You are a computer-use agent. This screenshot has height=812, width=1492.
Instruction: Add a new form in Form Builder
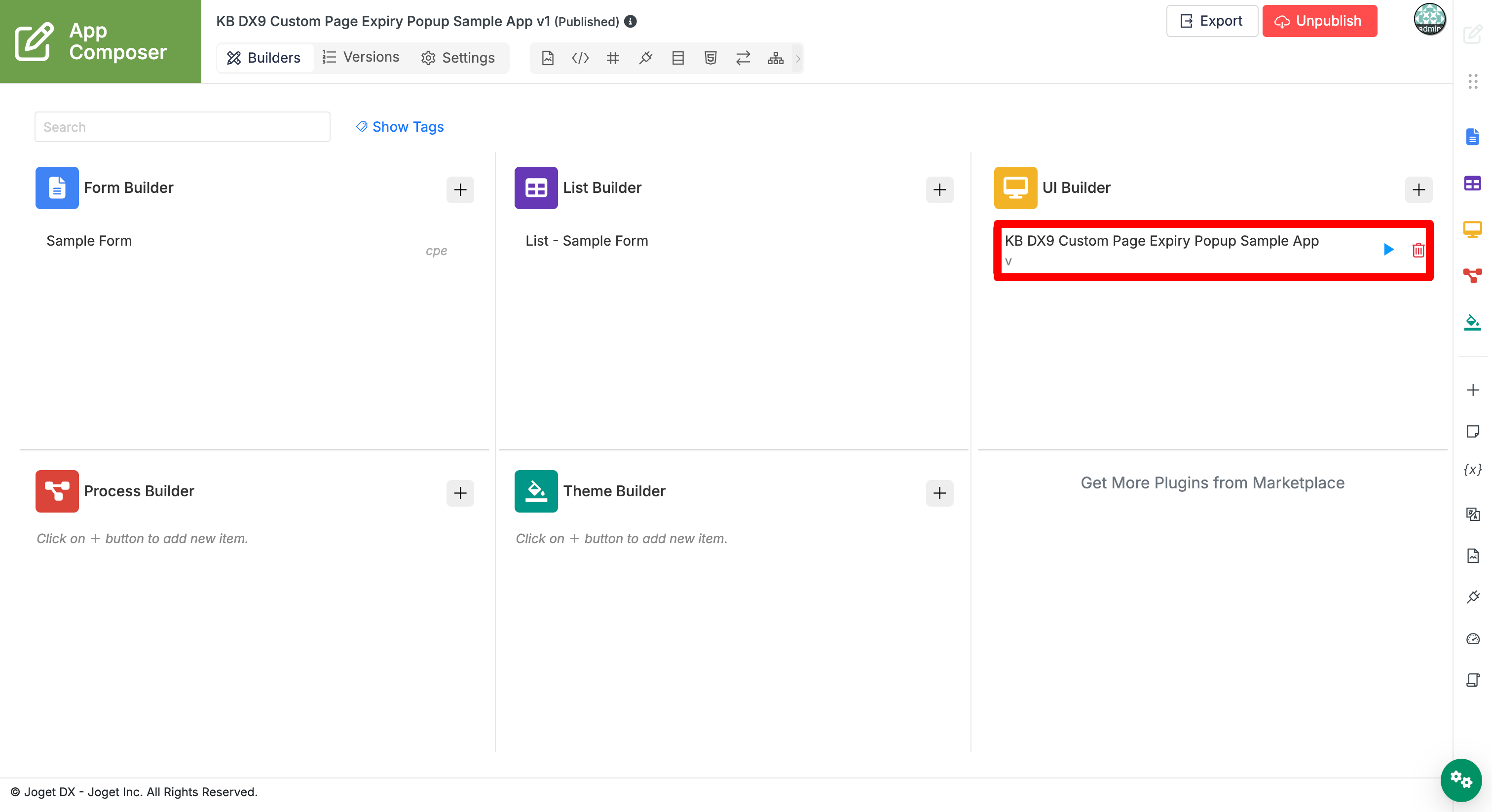[460, 189]
